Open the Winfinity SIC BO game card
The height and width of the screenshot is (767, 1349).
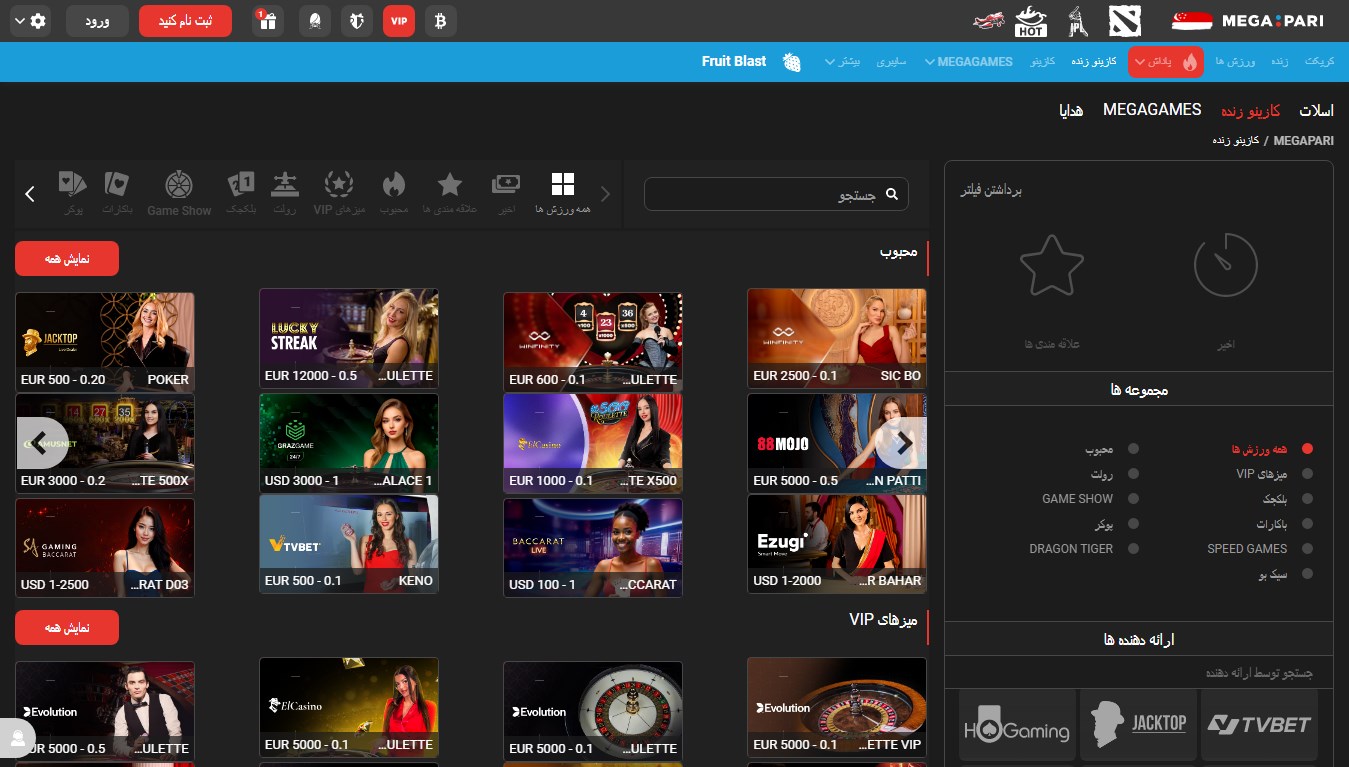click(x=837, y=339)
